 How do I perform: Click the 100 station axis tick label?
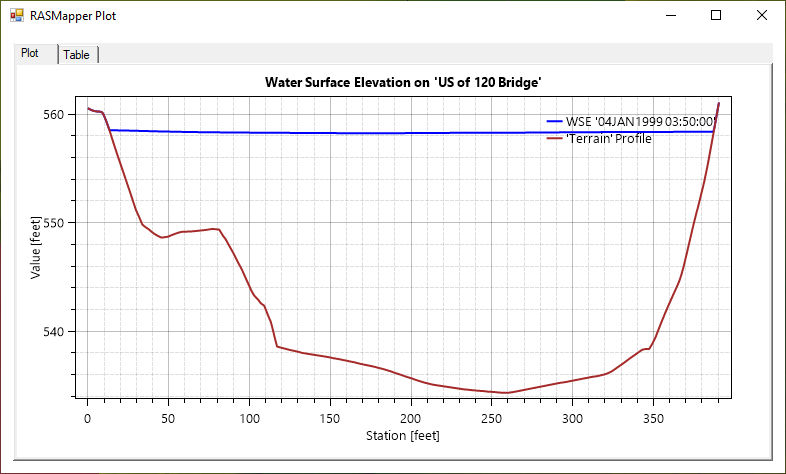[249, 419]
